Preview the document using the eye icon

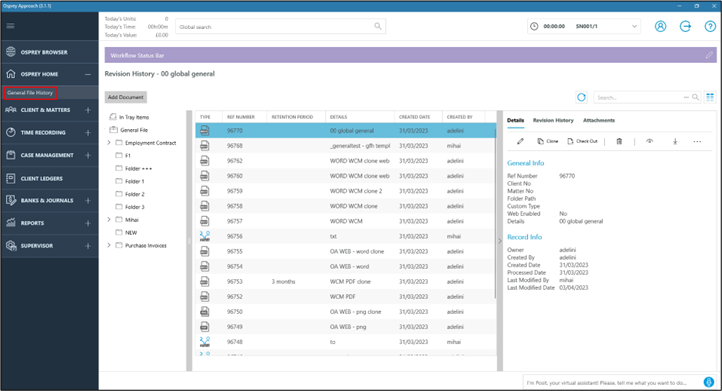649,141
